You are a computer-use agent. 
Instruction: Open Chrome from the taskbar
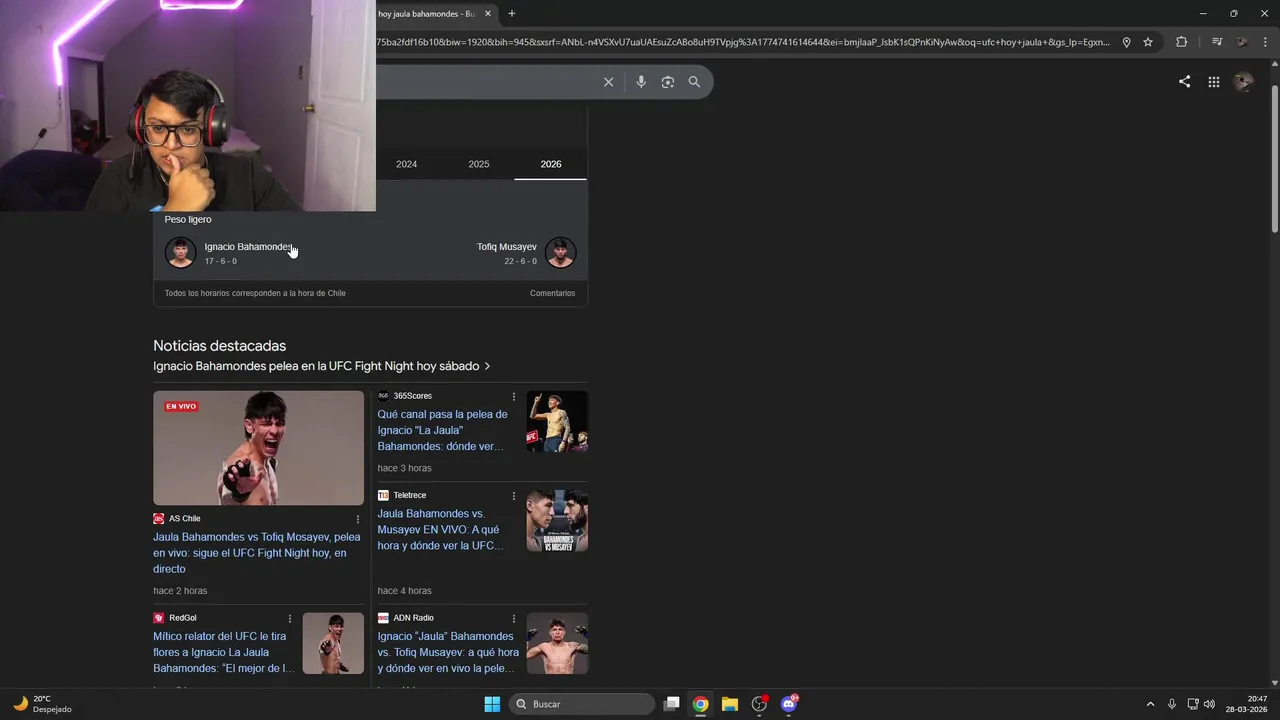(x=701, y=704)
